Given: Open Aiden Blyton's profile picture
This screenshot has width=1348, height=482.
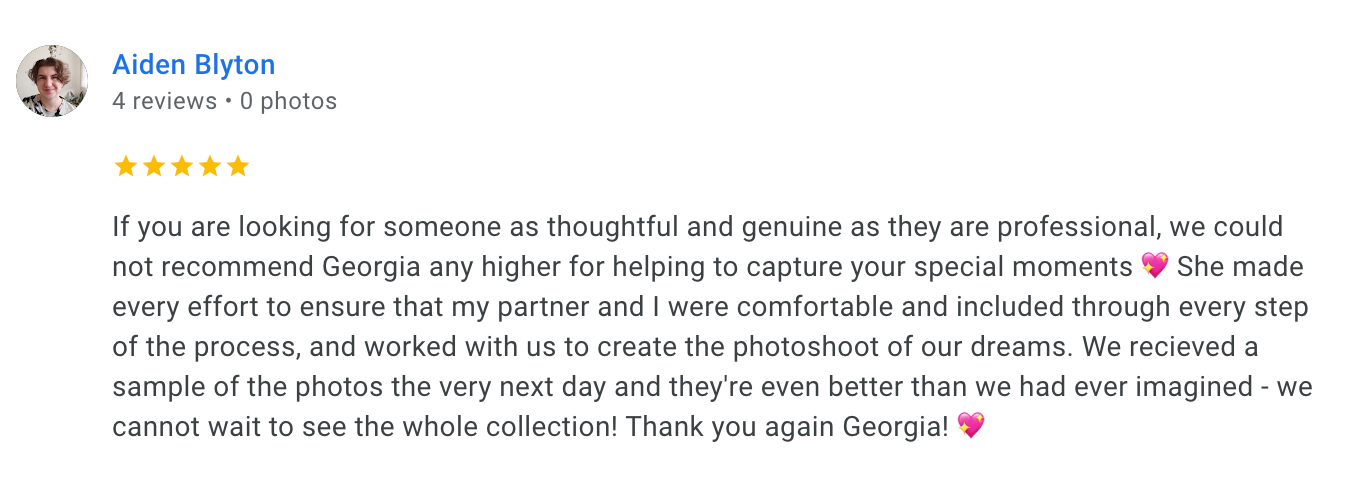Looking at the screenshot, I should [52, 81].
